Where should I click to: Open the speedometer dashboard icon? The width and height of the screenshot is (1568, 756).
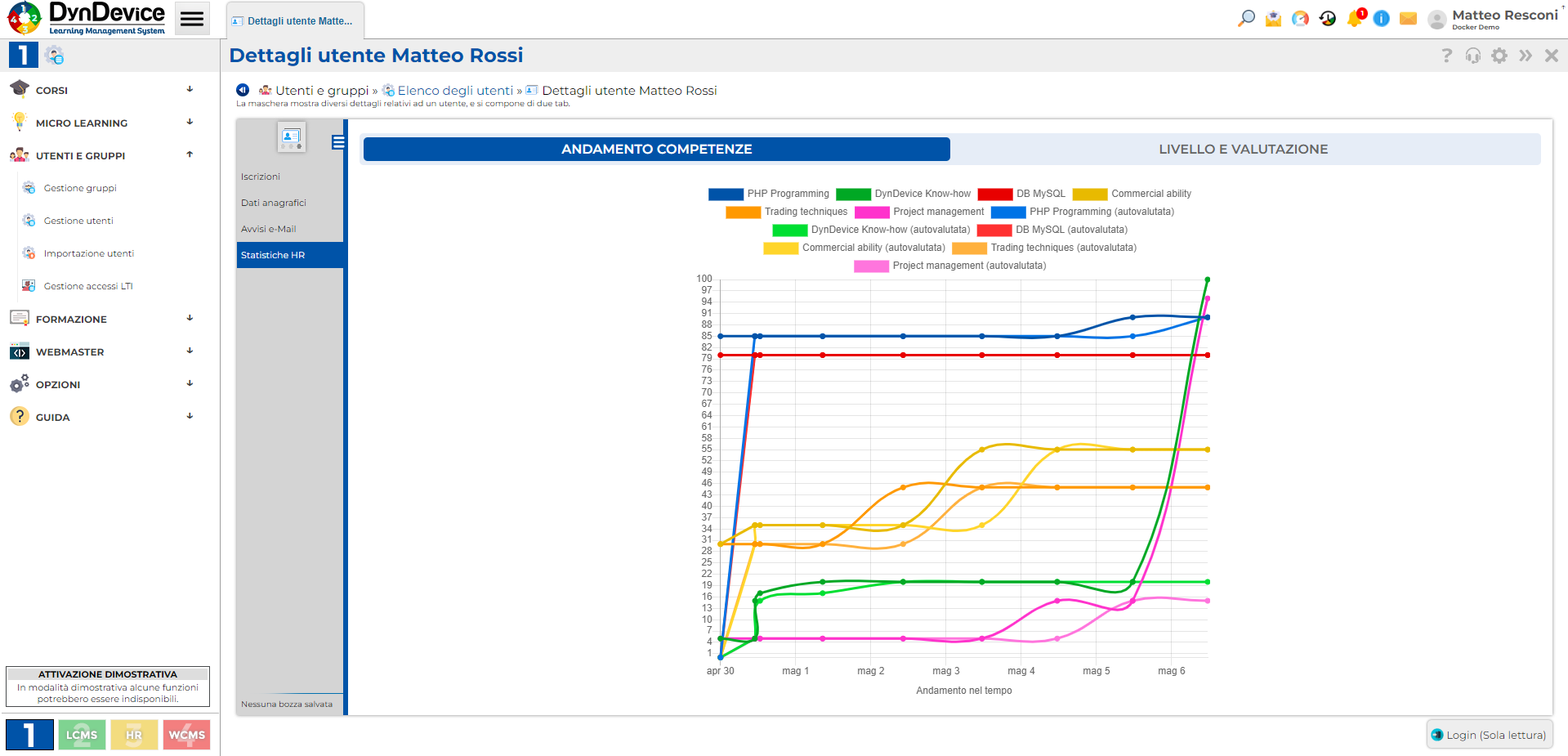1300,18
